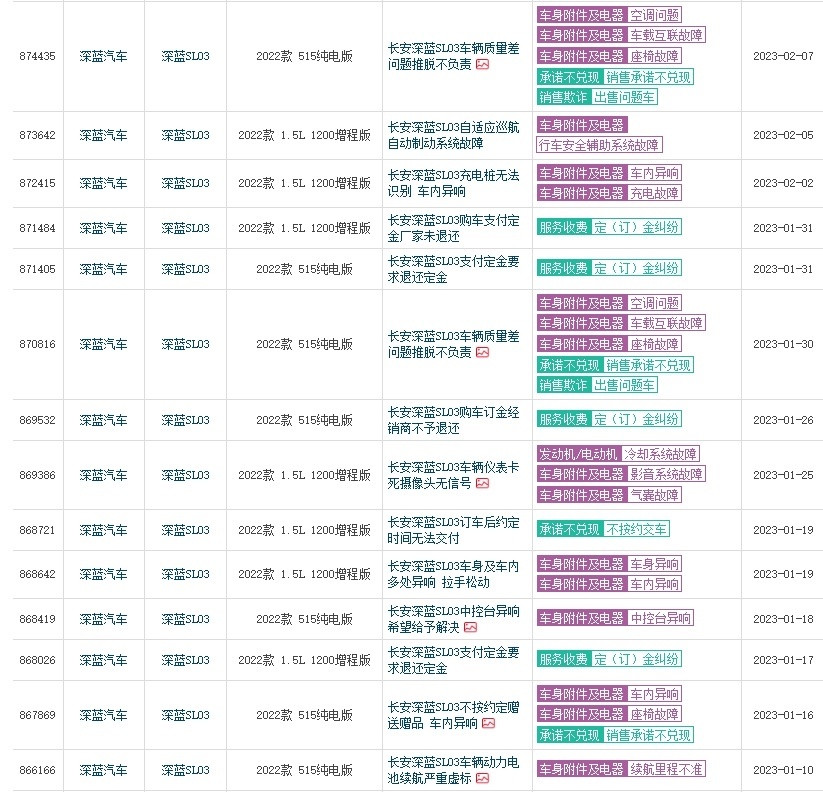Select 车身异响 tag in row 868642

(x=654, y=564)
